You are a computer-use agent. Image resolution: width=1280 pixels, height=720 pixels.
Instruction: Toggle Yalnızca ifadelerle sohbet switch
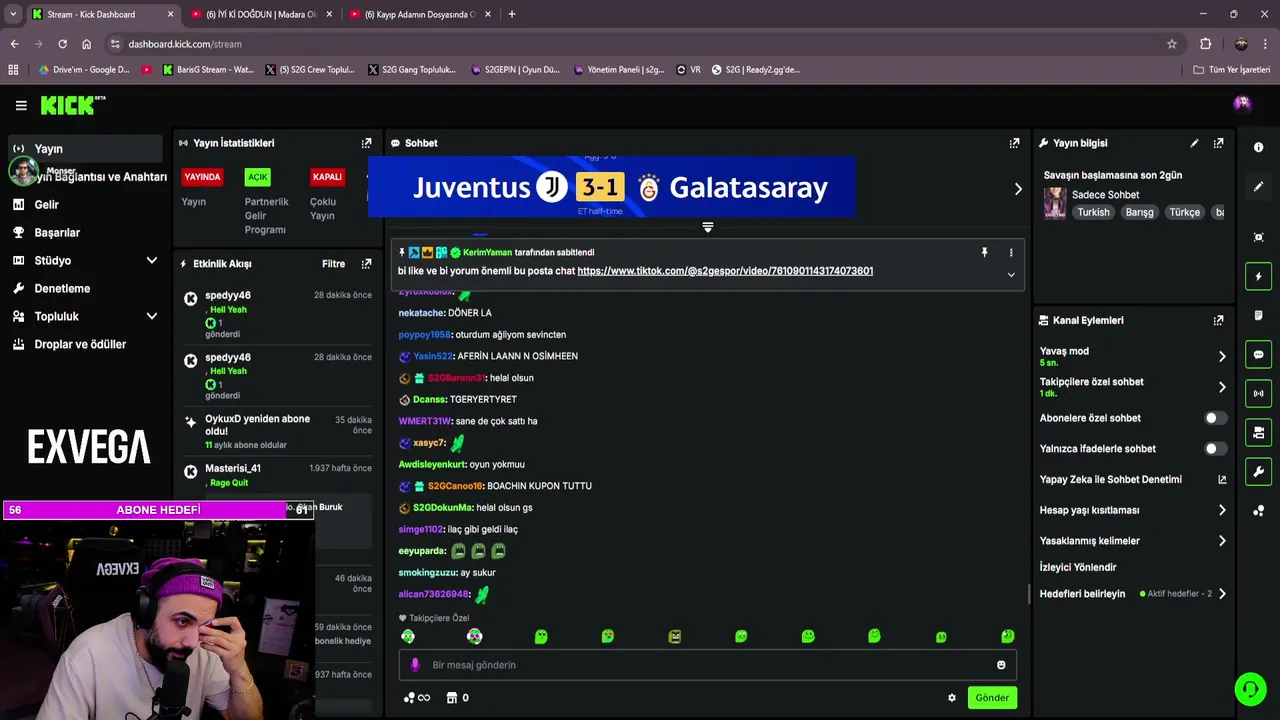pos(1214,449)
